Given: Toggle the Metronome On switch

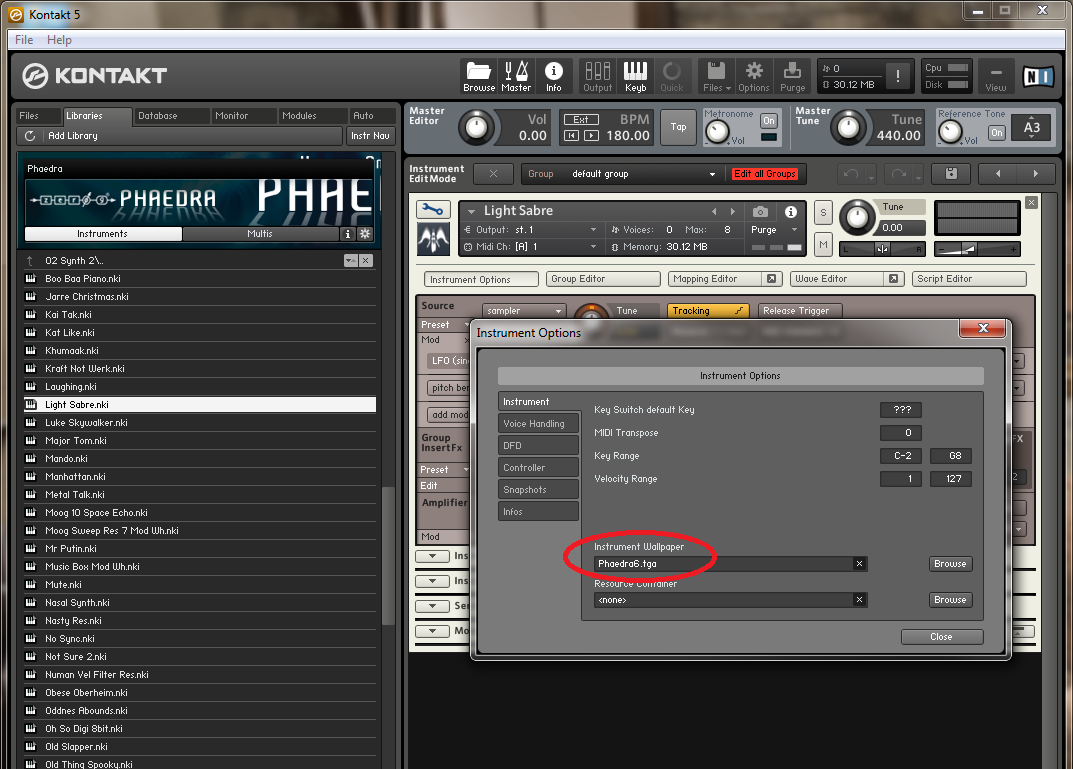Looking at the screenshot, I should [768, 121].
